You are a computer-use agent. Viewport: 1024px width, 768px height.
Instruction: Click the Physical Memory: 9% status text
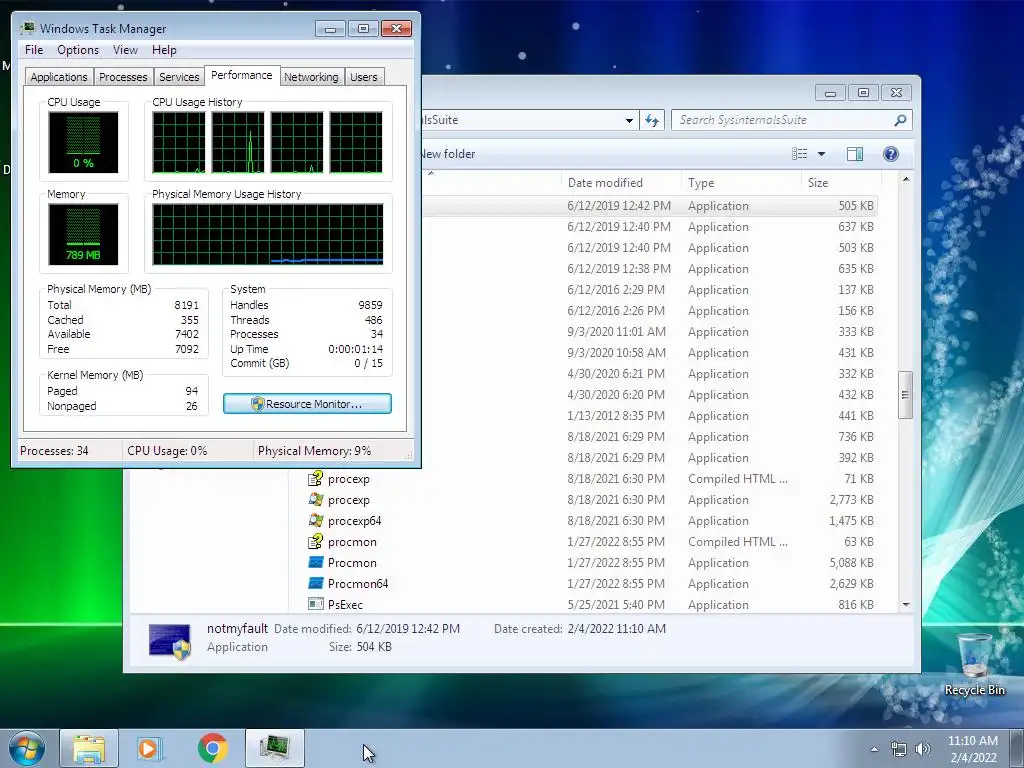(314, 451)
